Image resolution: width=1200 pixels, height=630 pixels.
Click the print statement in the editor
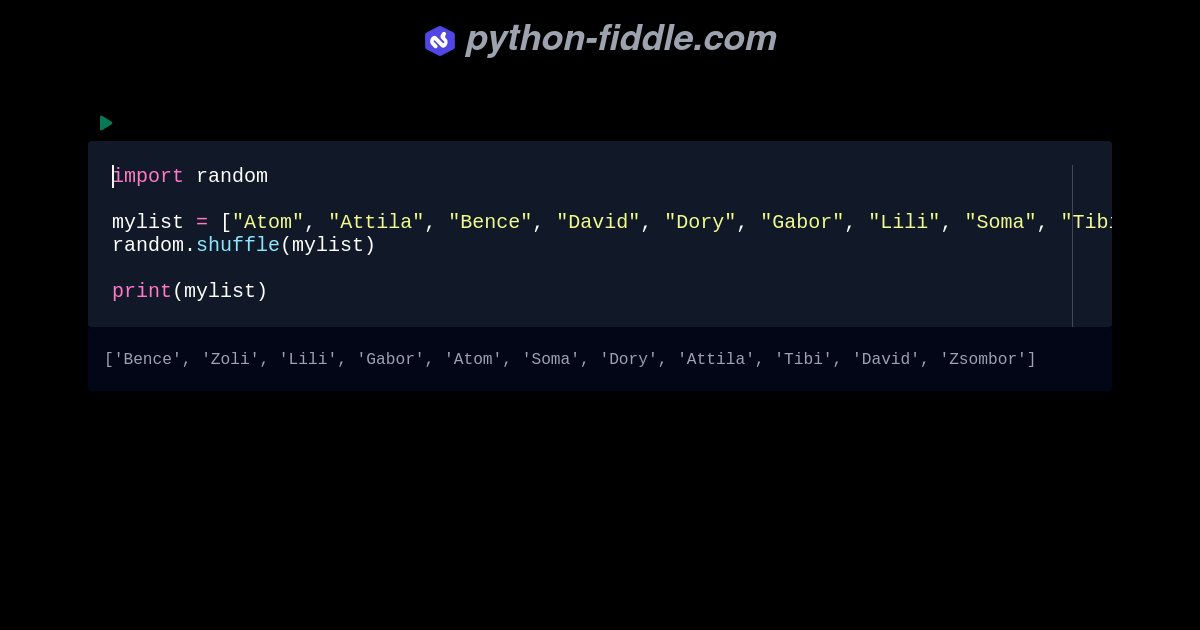pyautogui.click(x=140, y=290)
